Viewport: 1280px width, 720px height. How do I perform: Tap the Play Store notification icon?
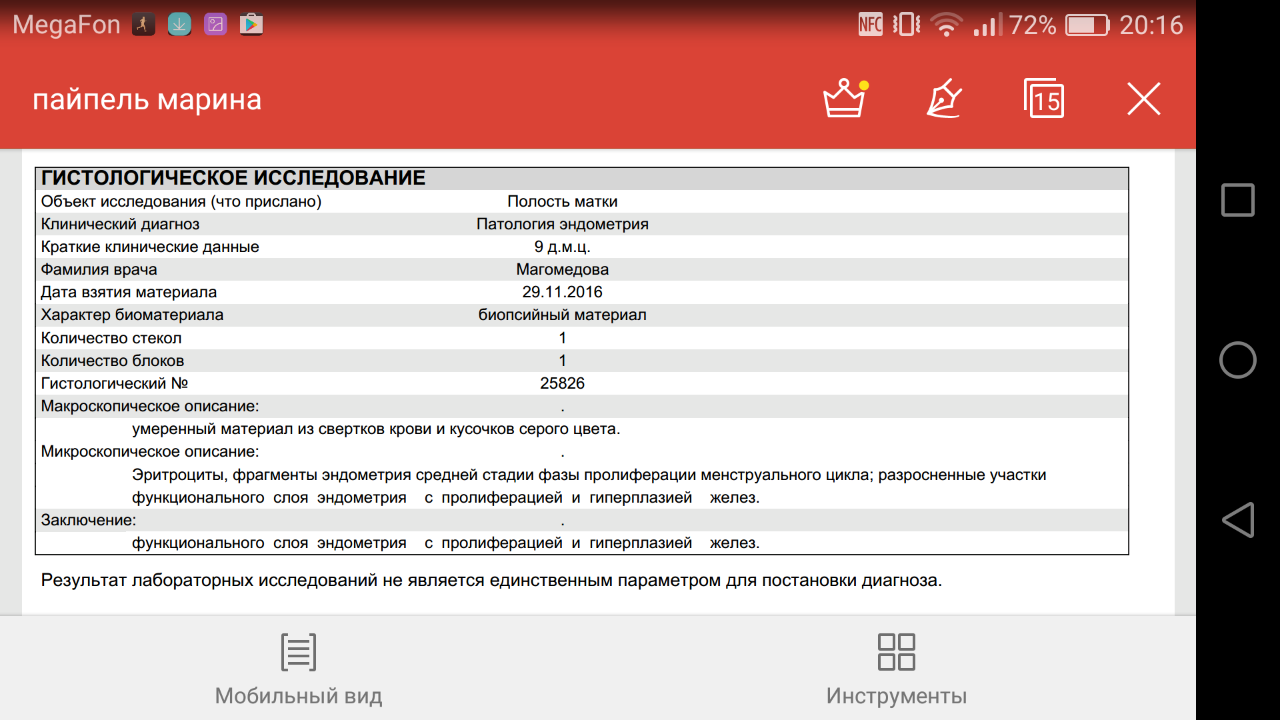[251, 24]
